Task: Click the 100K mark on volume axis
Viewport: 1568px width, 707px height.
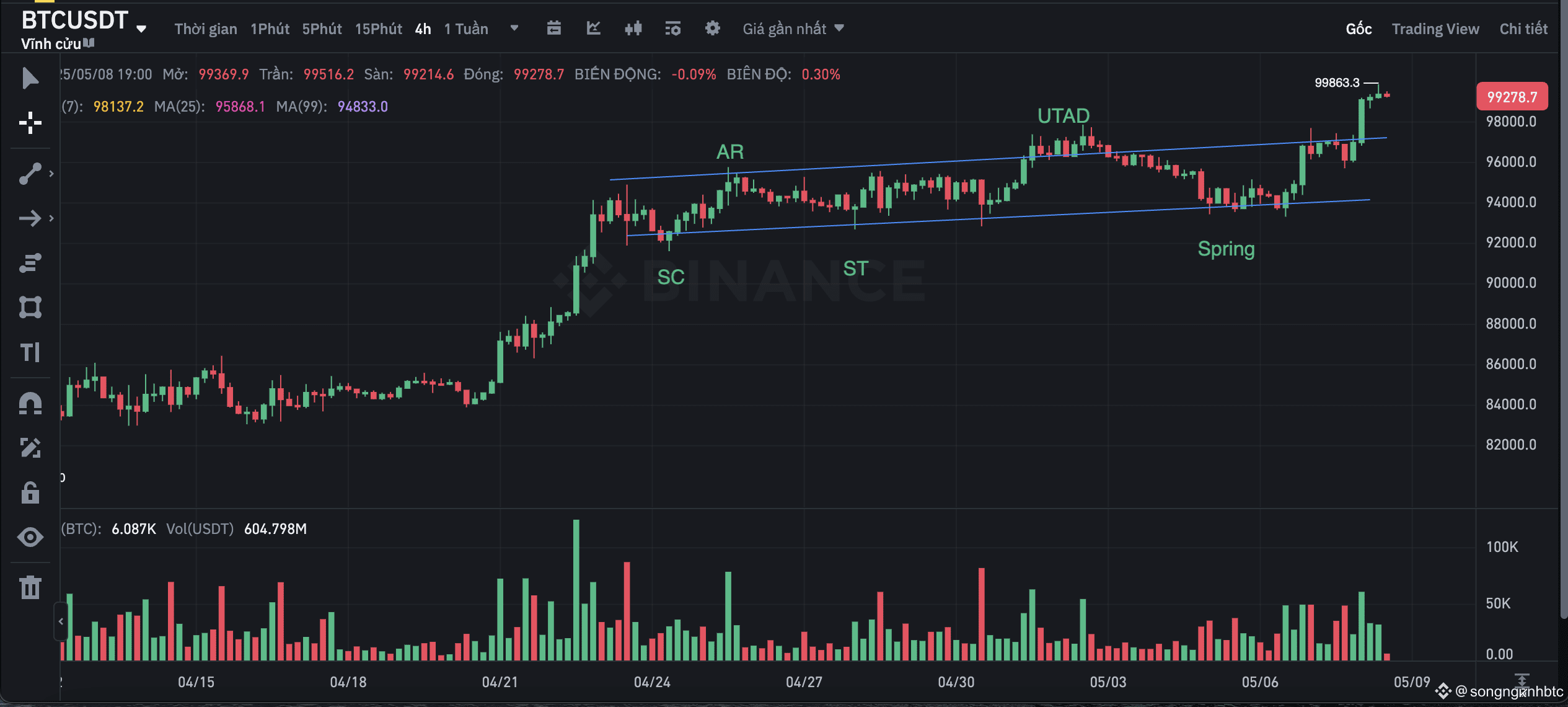Action: pos(1502,547)
